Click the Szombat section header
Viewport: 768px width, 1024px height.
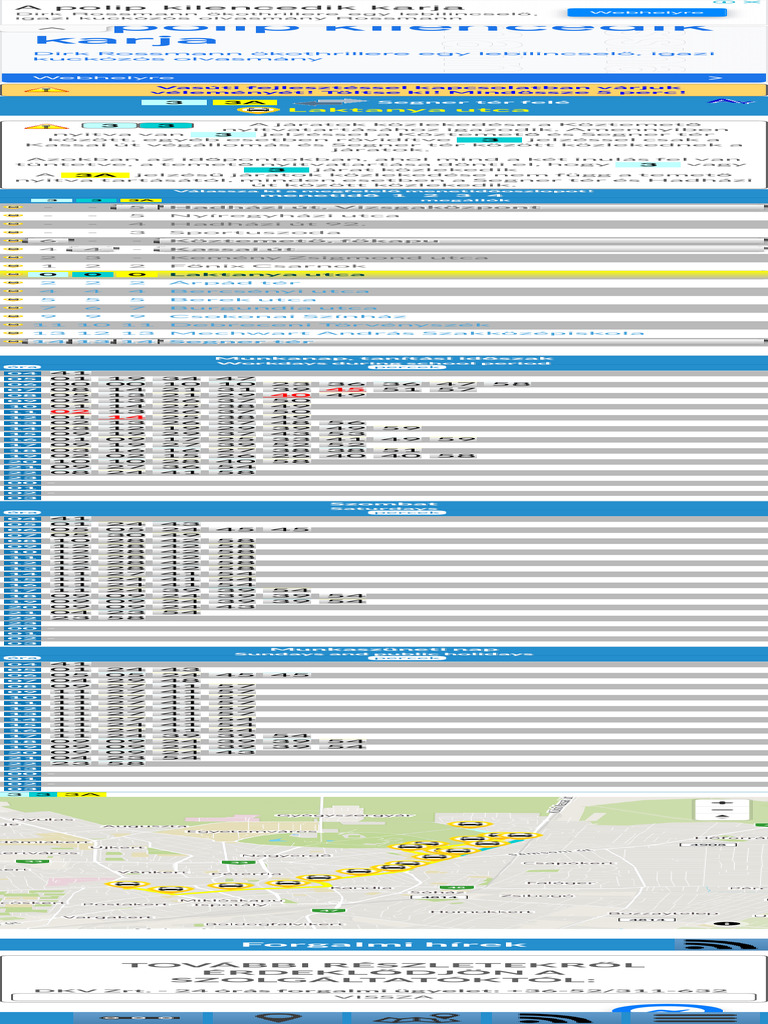384,504
